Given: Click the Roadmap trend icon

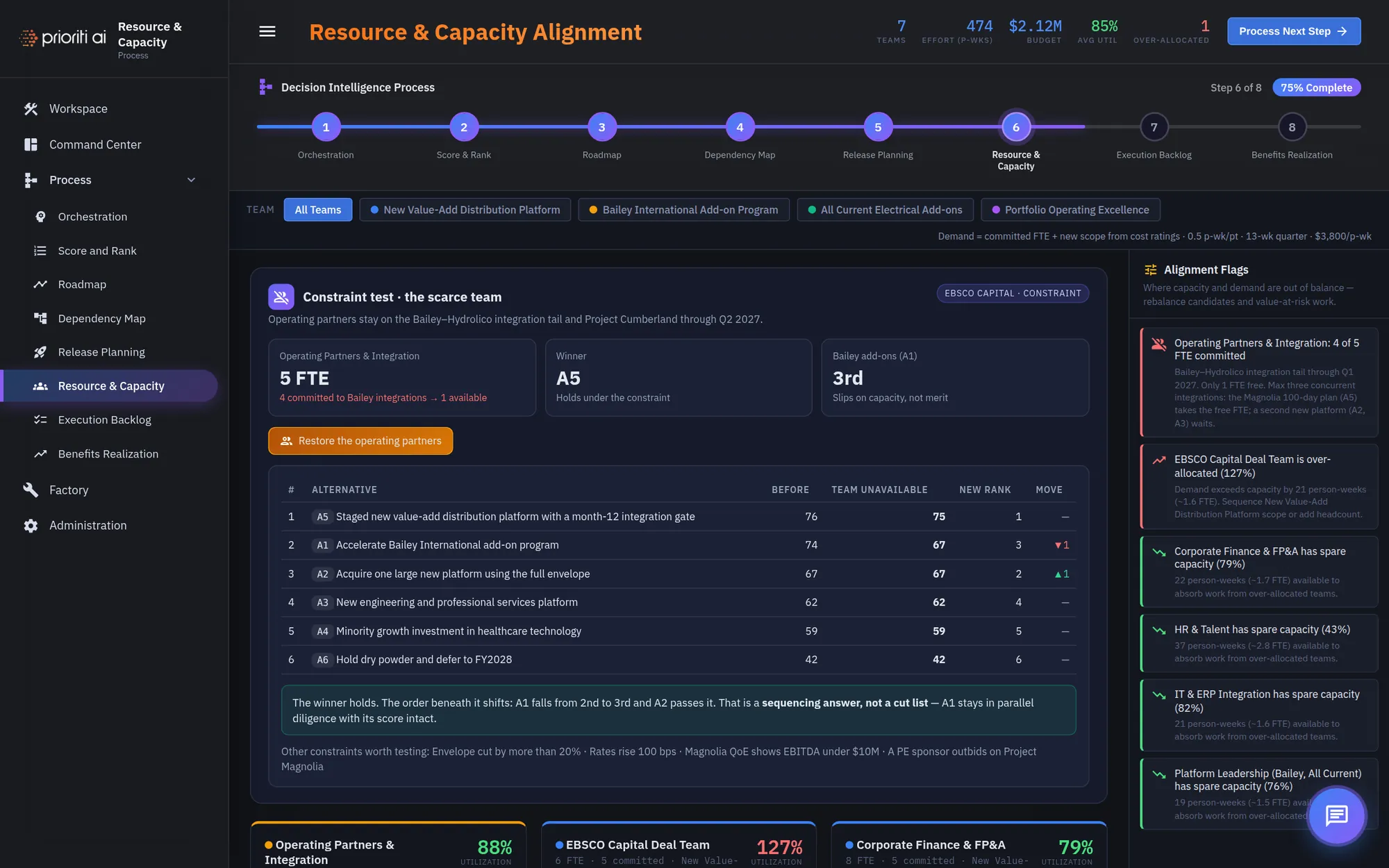Looking at the screenshot, I should click(40, 285).
